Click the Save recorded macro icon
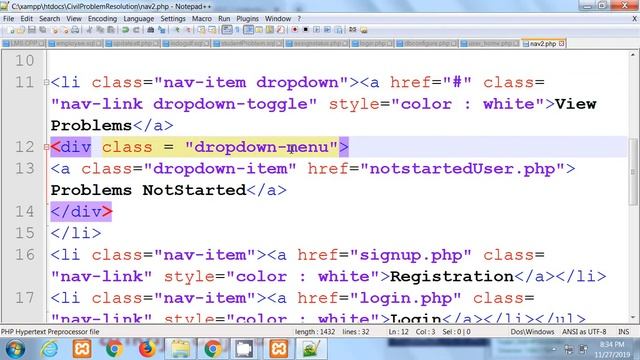The width and height of the screenshot is (640, 360). tap(338, 30)
